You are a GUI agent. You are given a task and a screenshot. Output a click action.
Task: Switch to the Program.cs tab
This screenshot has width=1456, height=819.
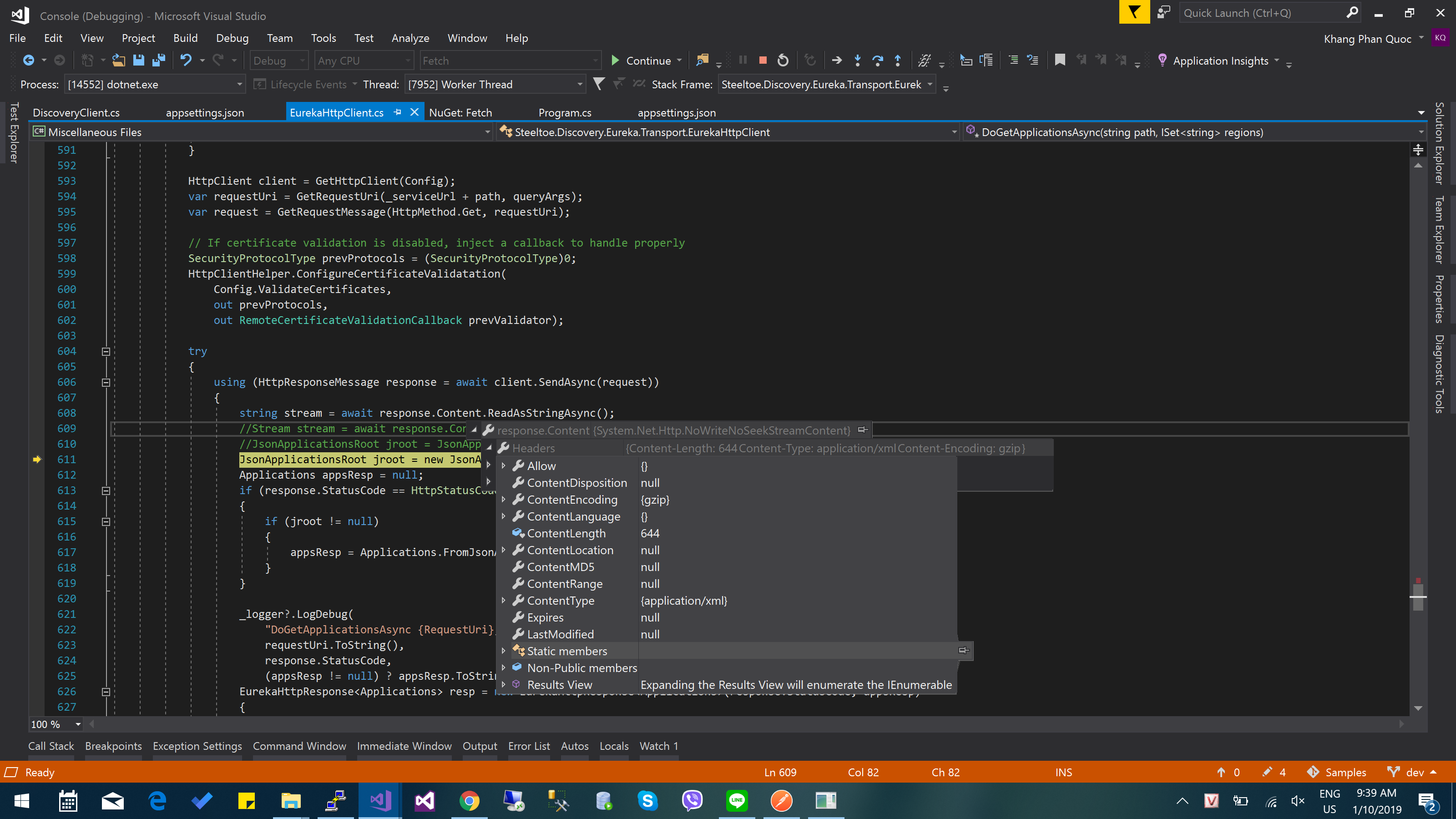(x=565, y=112)
